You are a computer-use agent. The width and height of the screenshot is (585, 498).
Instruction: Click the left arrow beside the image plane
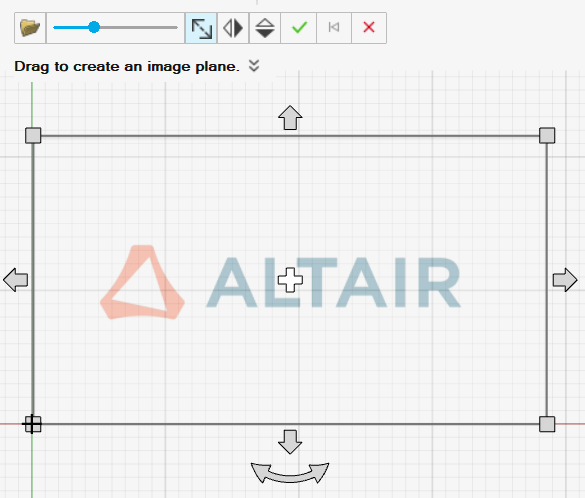(x=15, y=280)
